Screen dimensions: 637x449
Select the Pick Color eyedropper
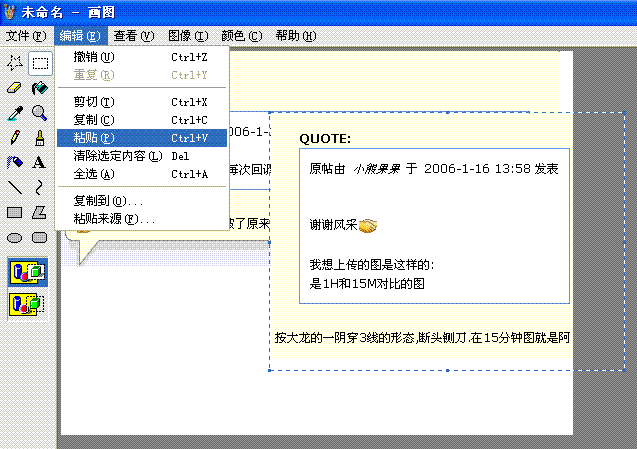pos(15,113)
